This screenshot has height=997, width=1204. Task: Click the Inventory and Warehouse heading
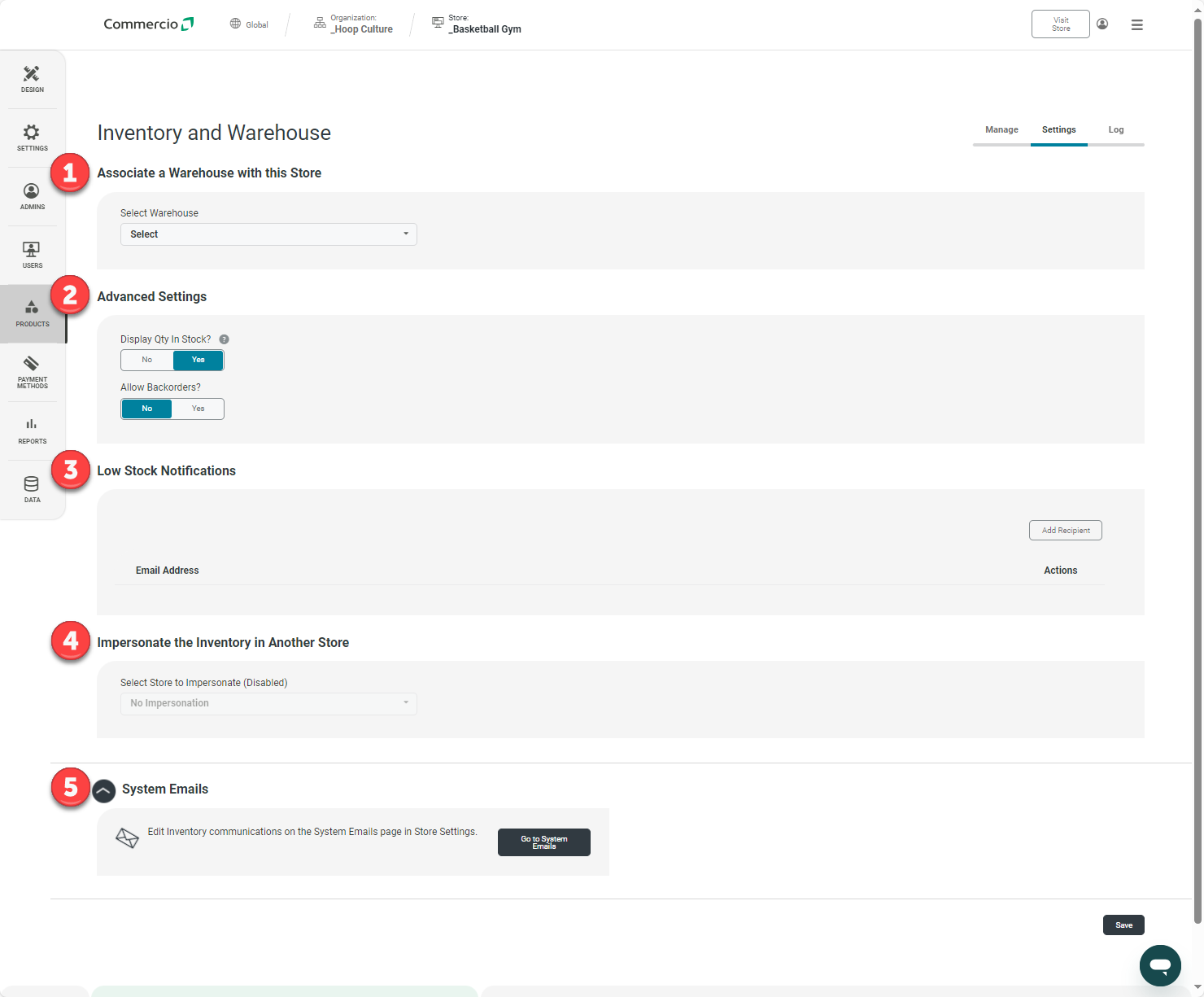(214, 133)
